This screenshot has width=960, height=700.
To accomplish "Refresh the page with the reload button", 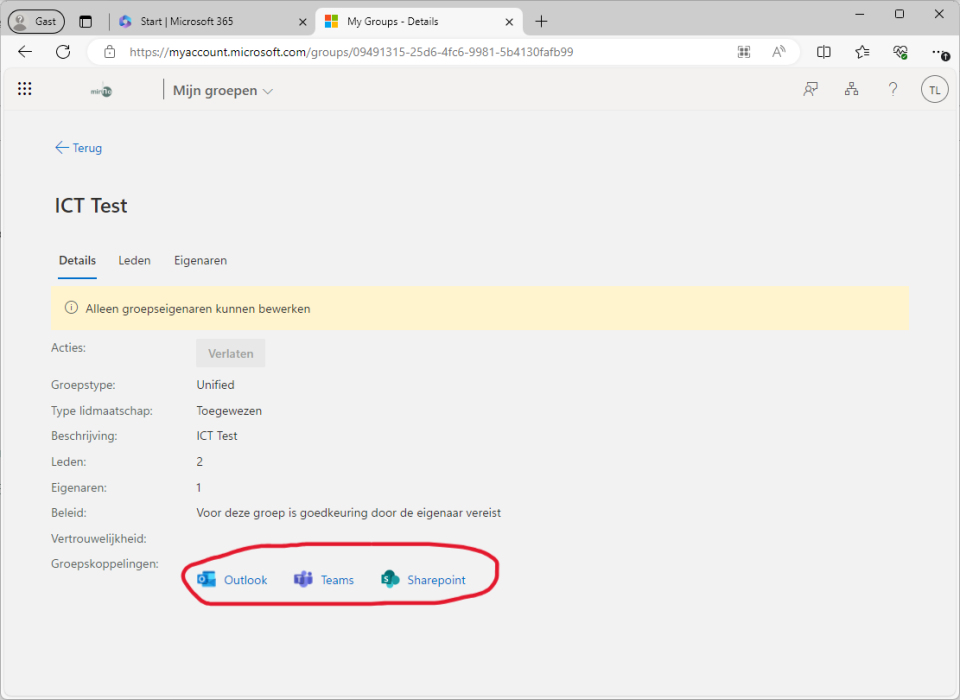I will (x=63, y=52).
